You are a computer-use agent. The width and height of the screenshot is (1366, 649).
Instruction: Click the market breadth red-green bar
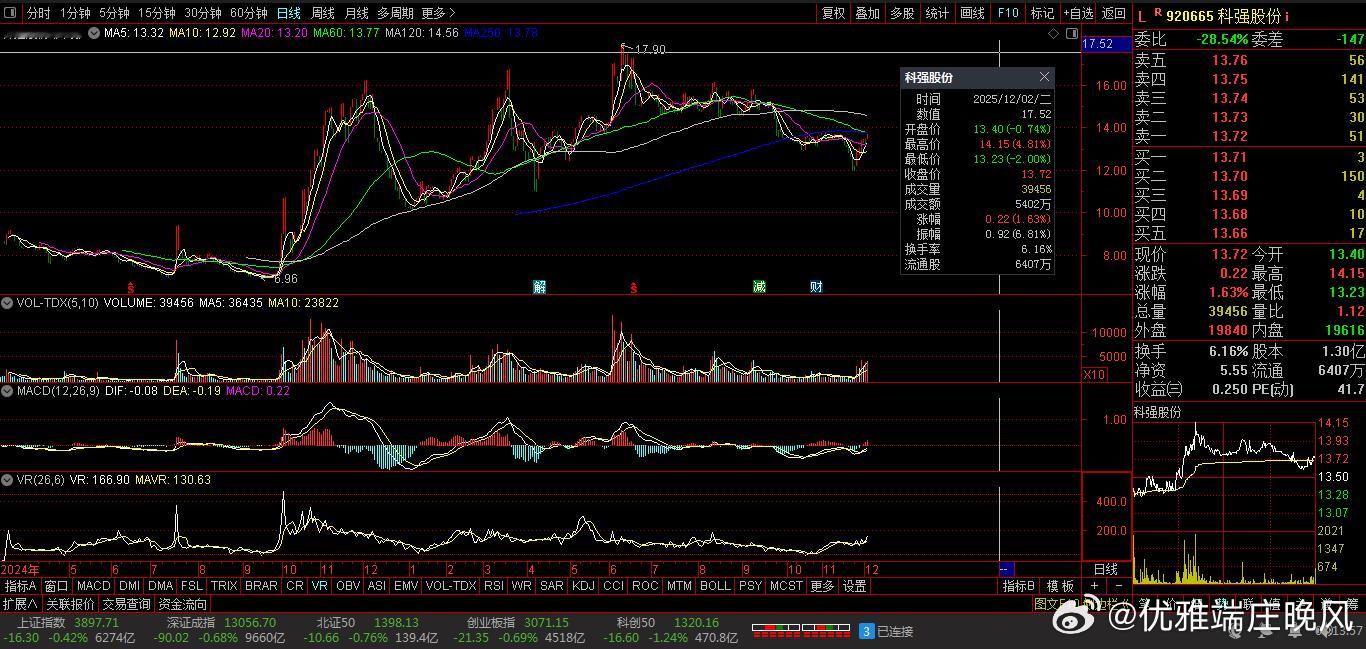coord(801,631)
